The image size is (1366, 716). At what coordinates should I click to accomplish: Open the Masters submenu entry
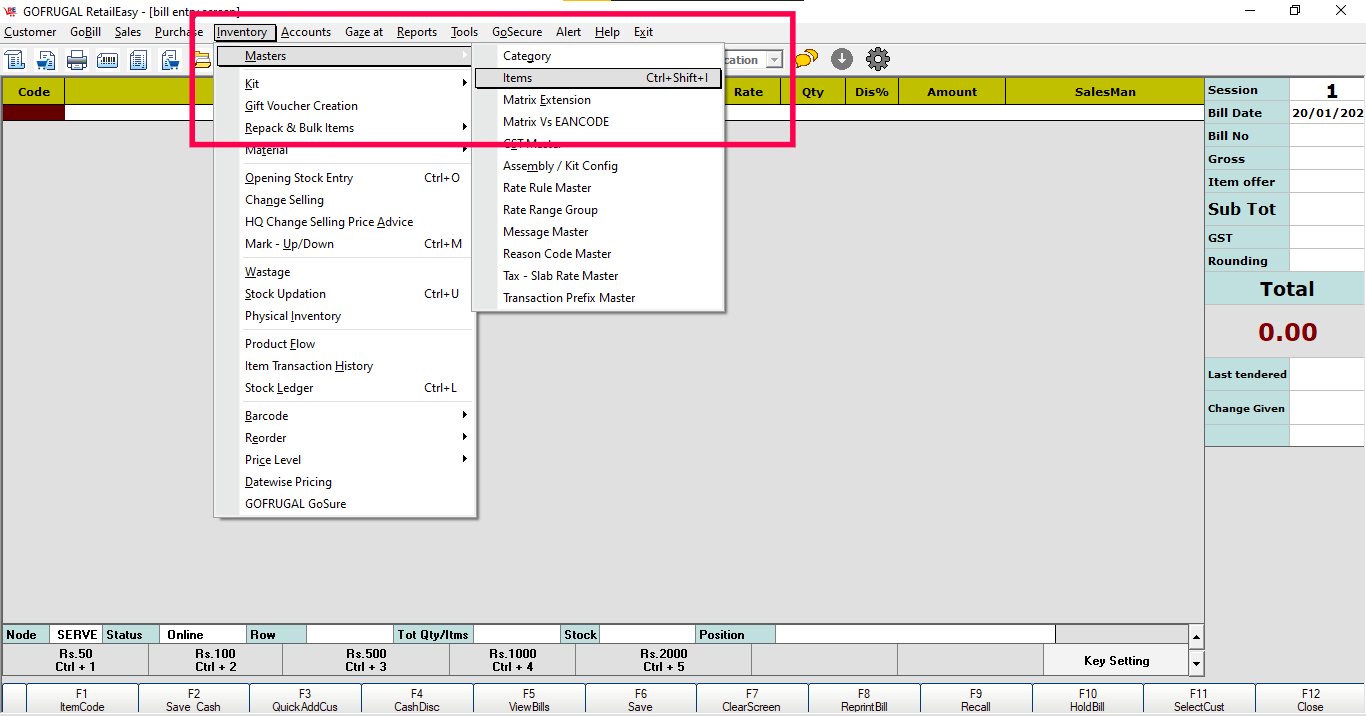[x=345, y=56]
